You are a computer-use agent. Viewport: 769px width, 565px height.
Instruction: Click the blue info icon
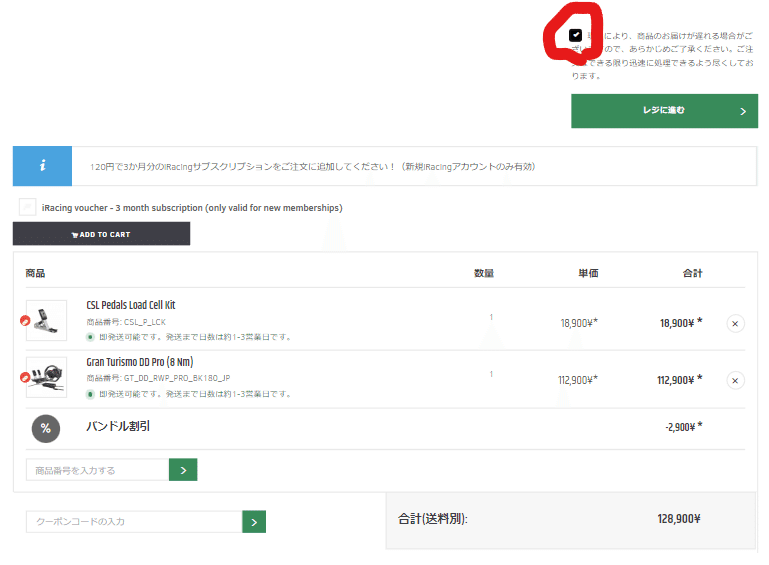(x=43, y=166)
